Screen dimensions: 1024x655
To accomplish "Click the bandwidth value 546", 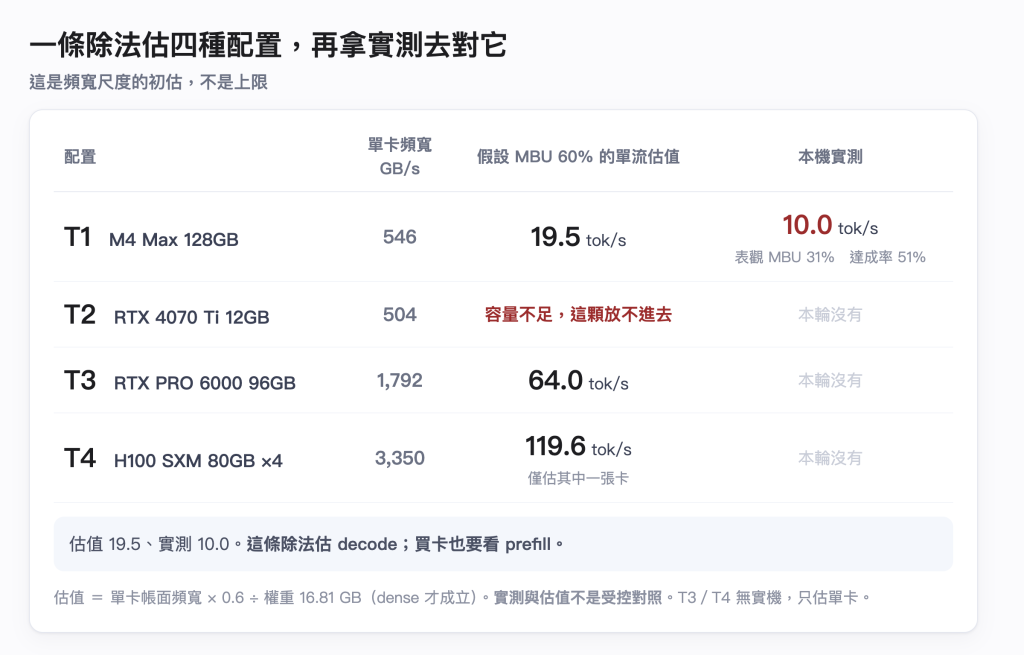I will click(400, 236).
